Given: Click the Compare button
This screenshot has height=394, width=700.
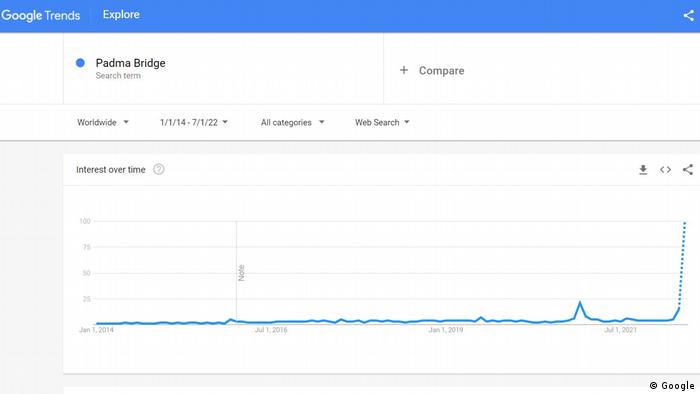Looking at the screenshot, I should [432, 71].
